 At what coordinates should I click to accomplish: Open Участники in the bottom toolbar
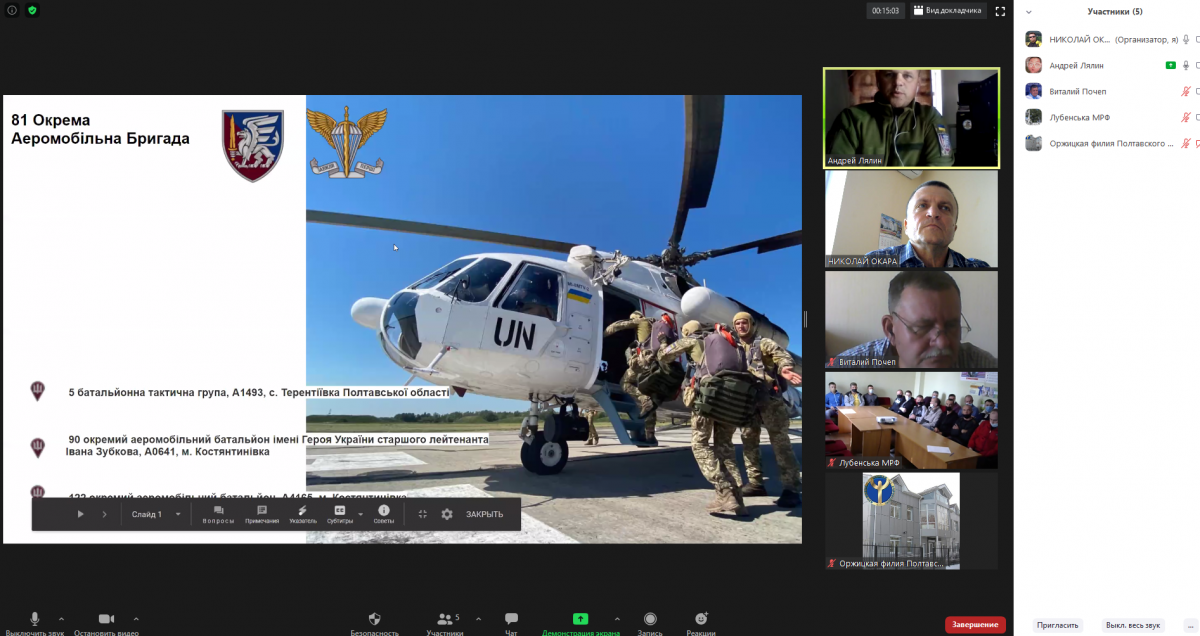coord(446,619)
